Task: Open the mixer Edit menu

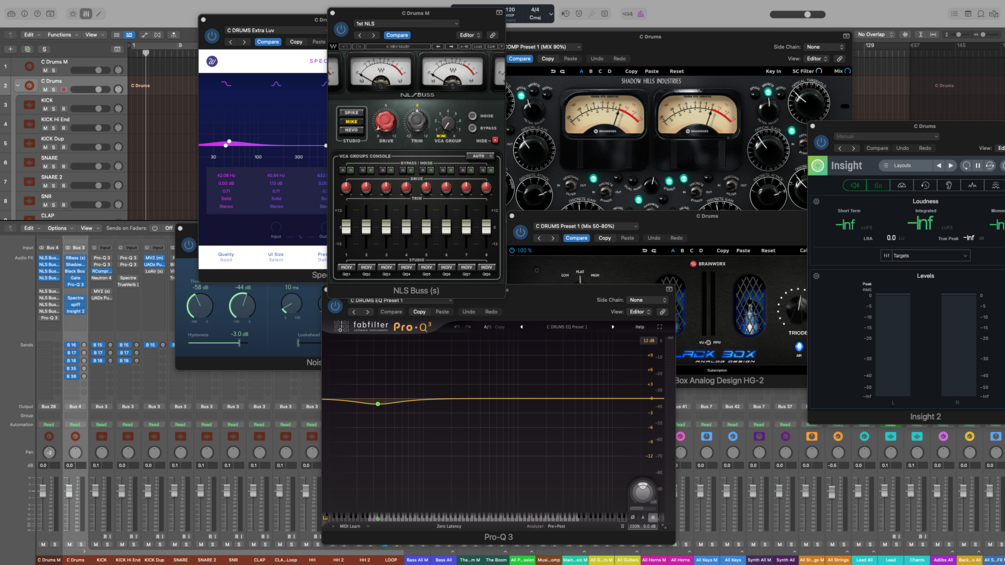Action: pos(30,228)
